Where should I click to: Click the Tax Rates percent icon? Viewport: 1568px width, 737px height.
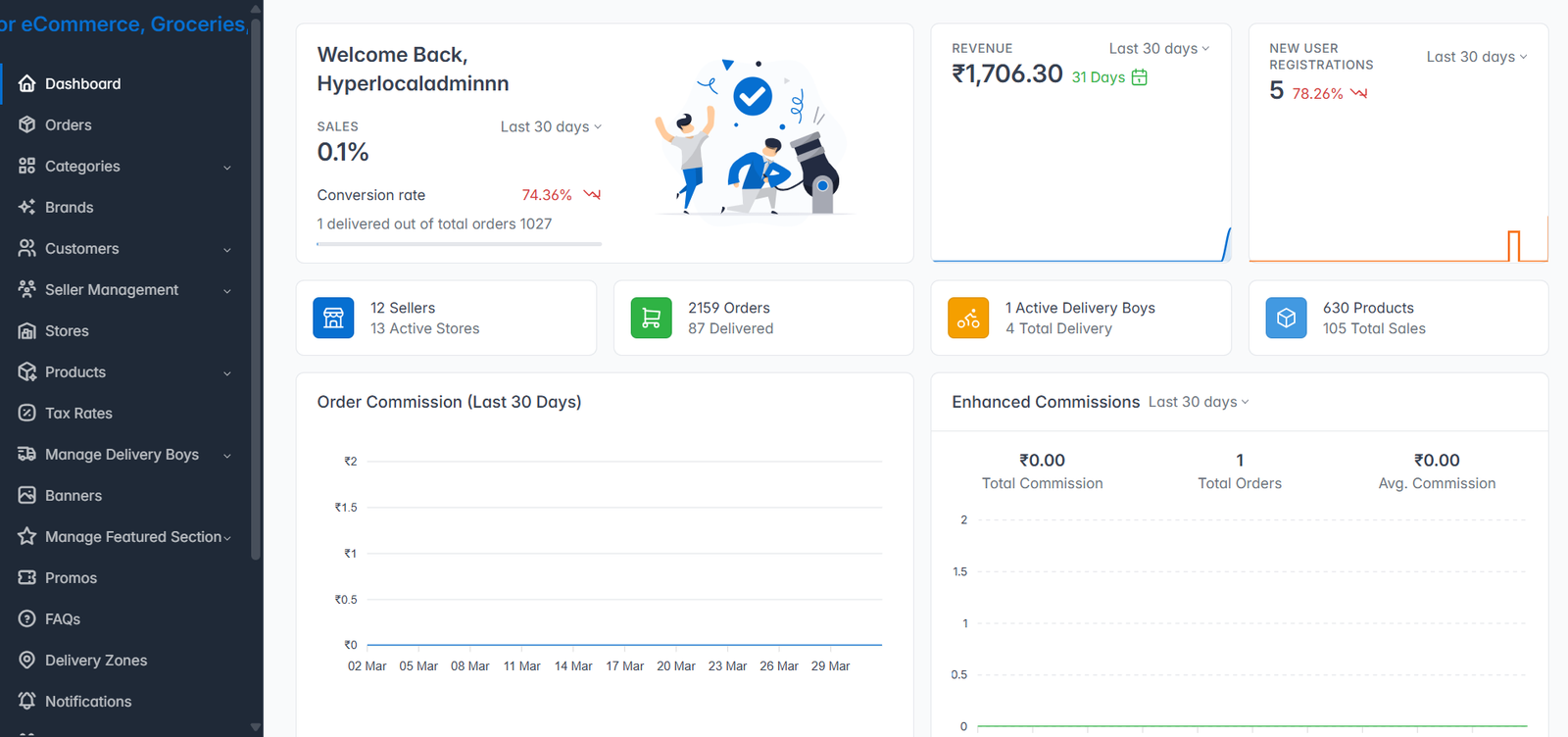[x=27, y=414]
